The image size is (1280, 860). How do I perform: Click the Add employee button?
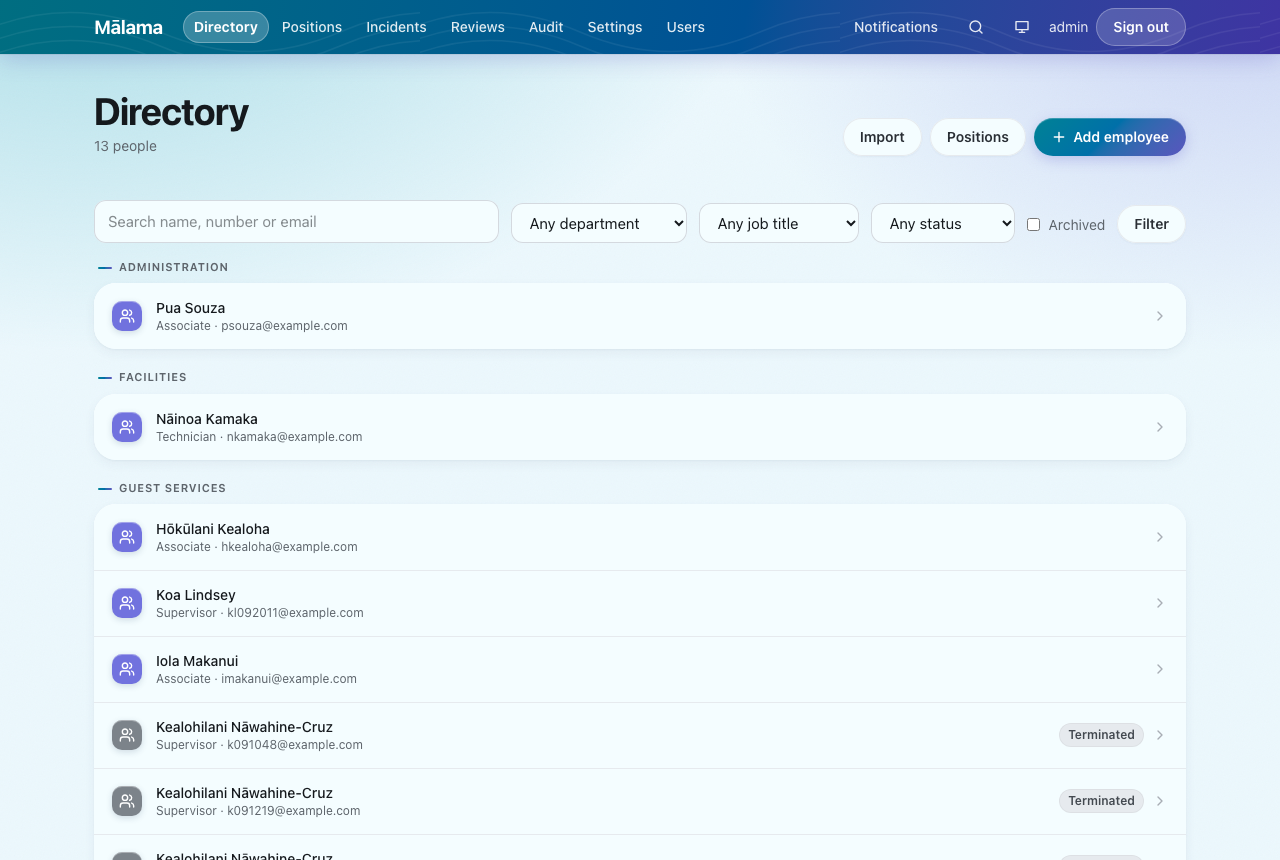click(1110, 137)
